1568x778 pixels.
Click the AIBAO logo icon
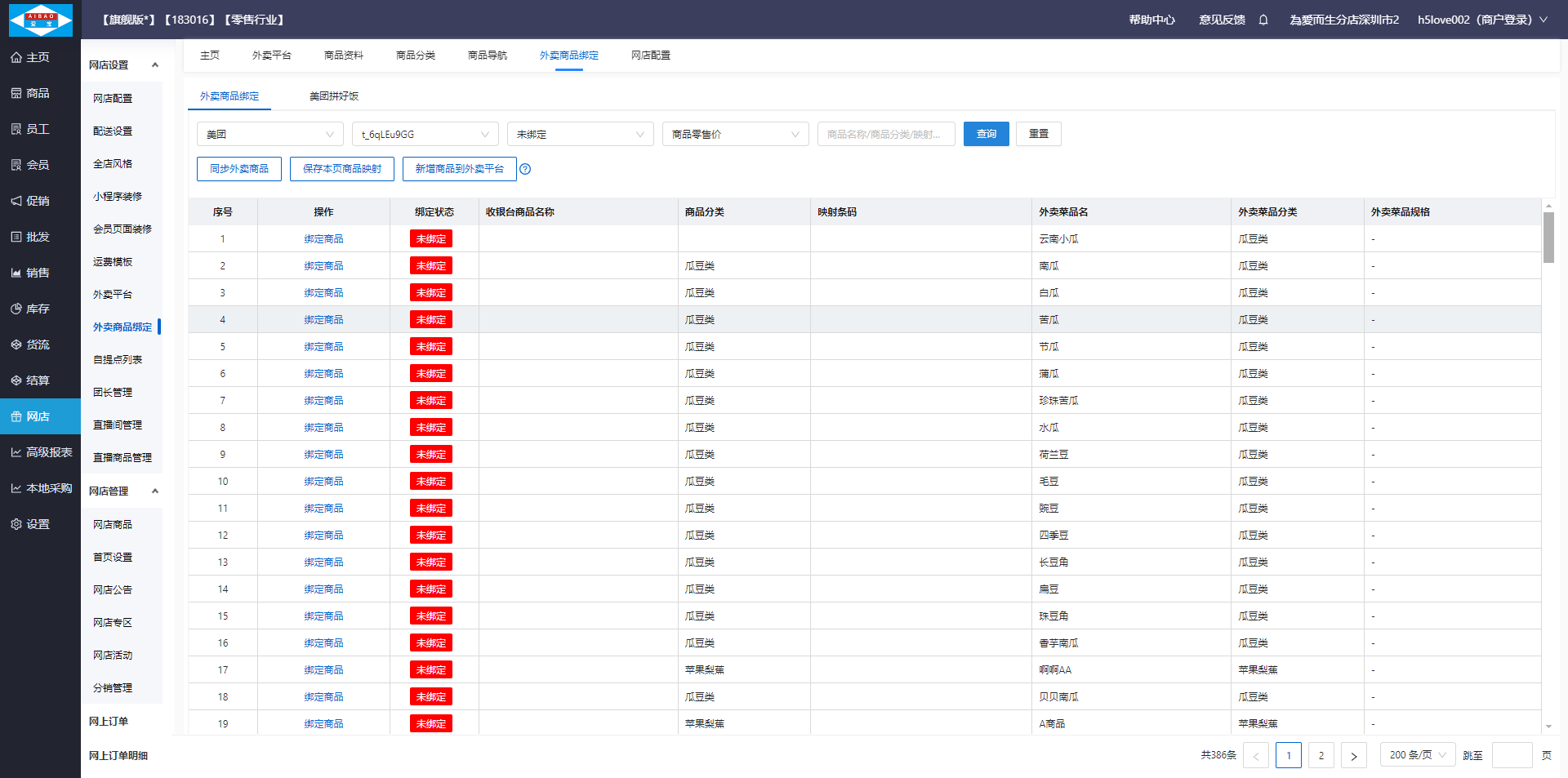(x=40, y=20)
